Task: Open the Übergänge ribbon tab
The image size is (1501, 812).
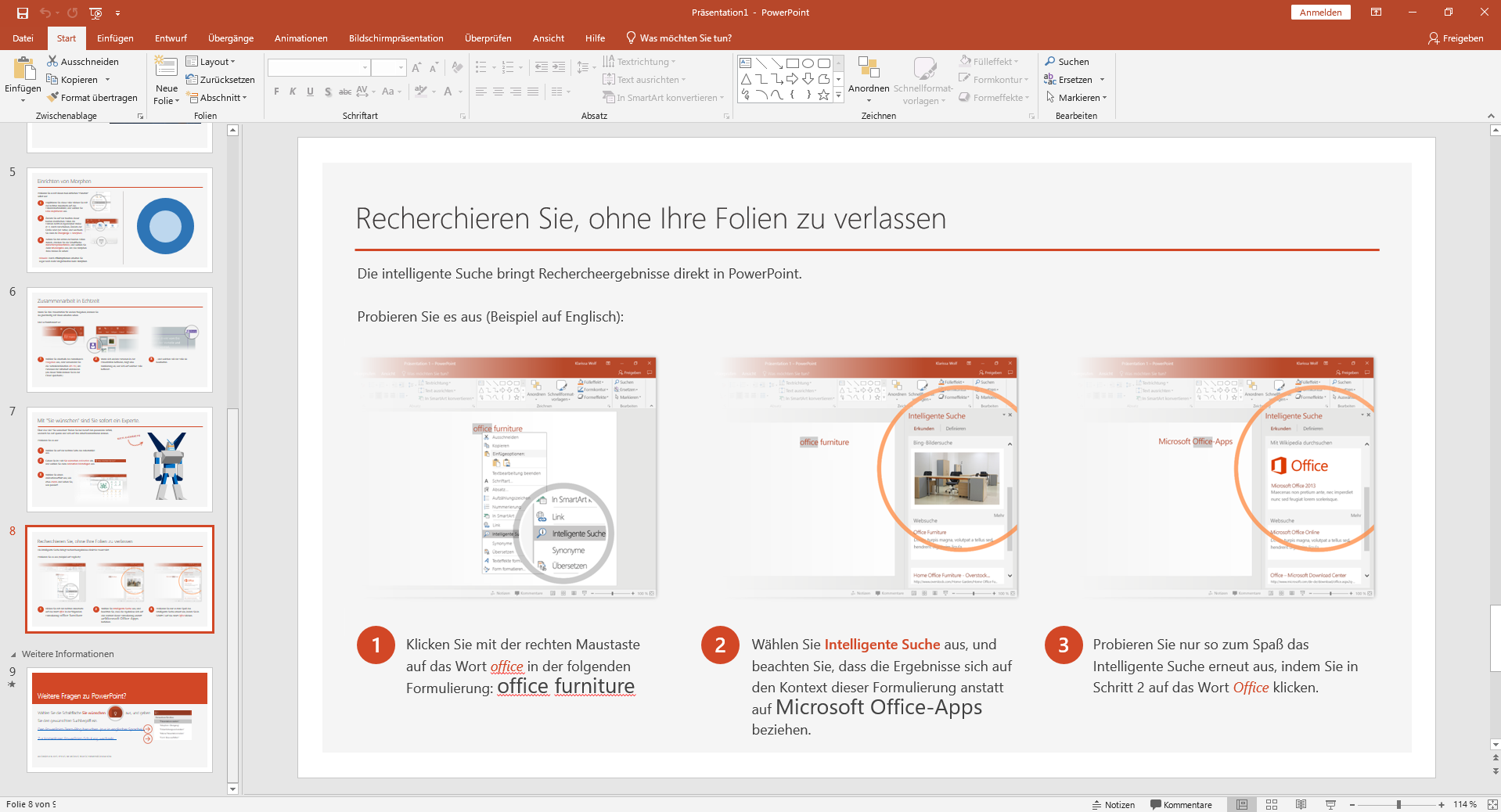Action: tap(231, 38)
